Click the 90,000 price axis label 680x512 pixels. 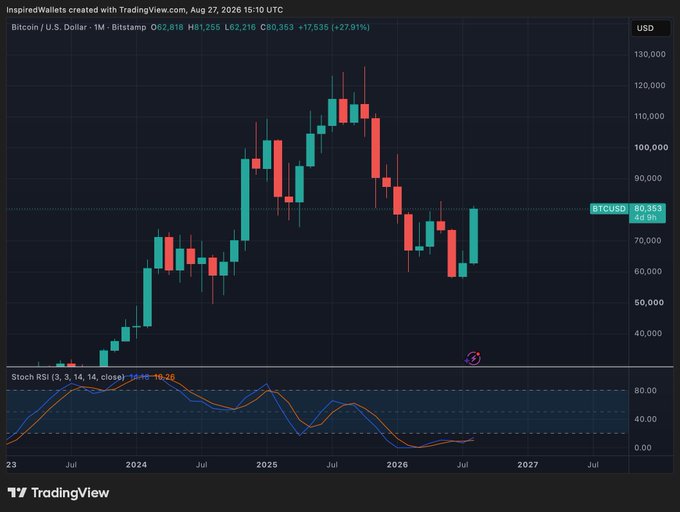click(x=648, y=178)
